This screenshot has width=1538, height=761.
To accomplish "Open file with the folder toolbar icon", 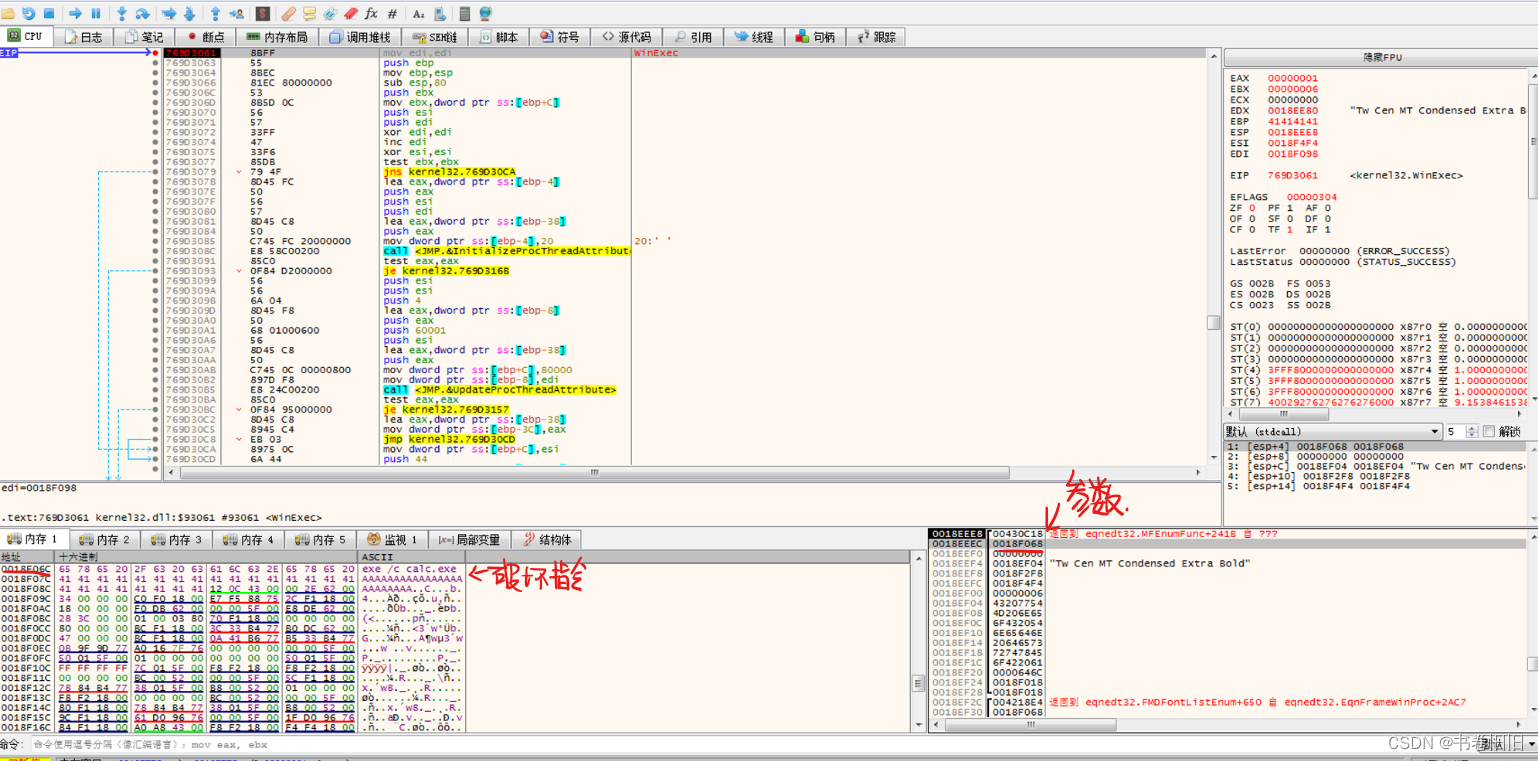I will coord(8,14).
